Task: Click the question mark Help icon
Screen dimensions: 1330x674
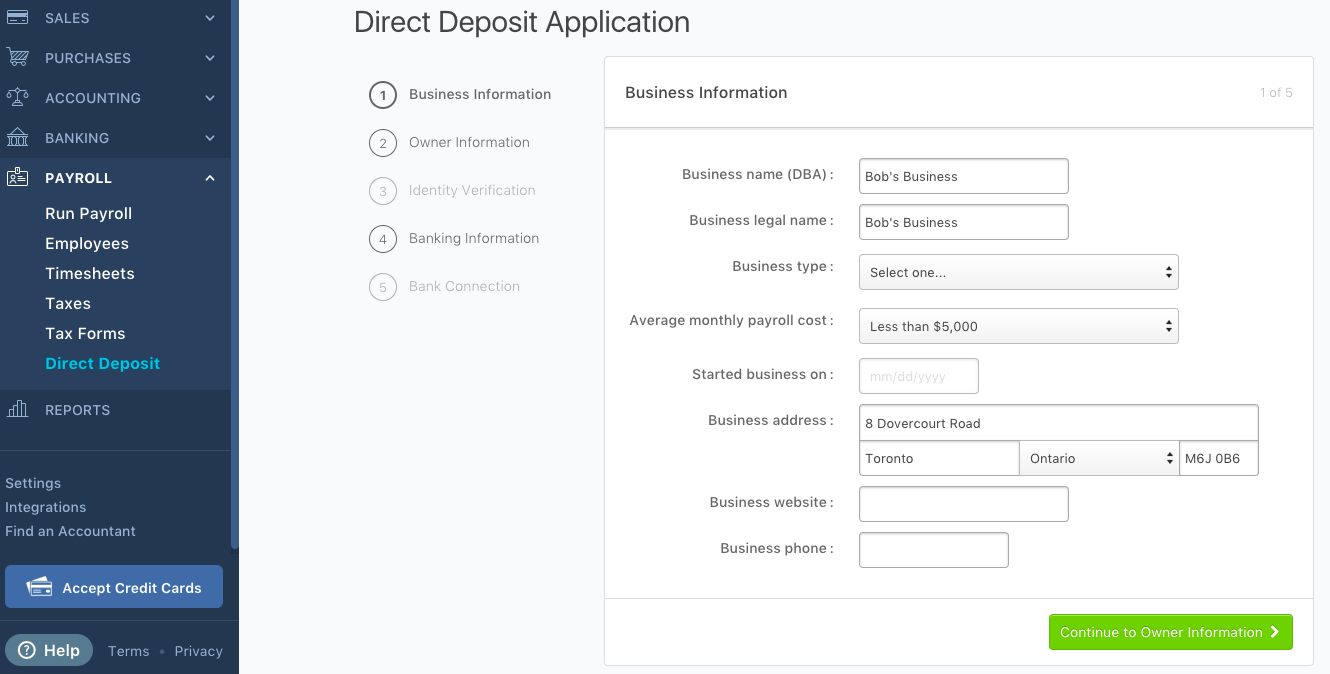Action: pos(27,650)
